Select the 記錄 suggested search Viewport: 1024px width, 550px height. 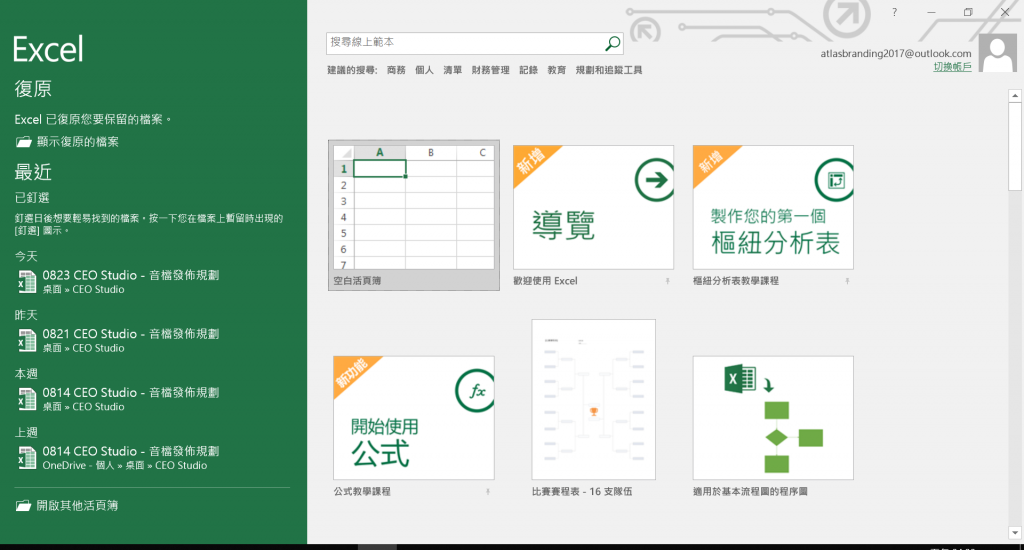(528, 70)
